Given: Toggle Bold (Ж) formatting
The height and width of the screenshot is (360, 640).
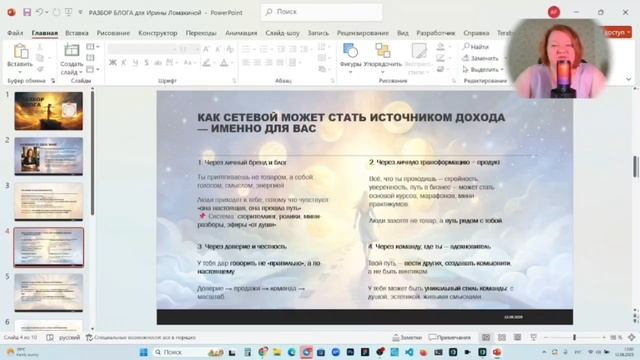Looking at the screenshot, I should (113, 62).
